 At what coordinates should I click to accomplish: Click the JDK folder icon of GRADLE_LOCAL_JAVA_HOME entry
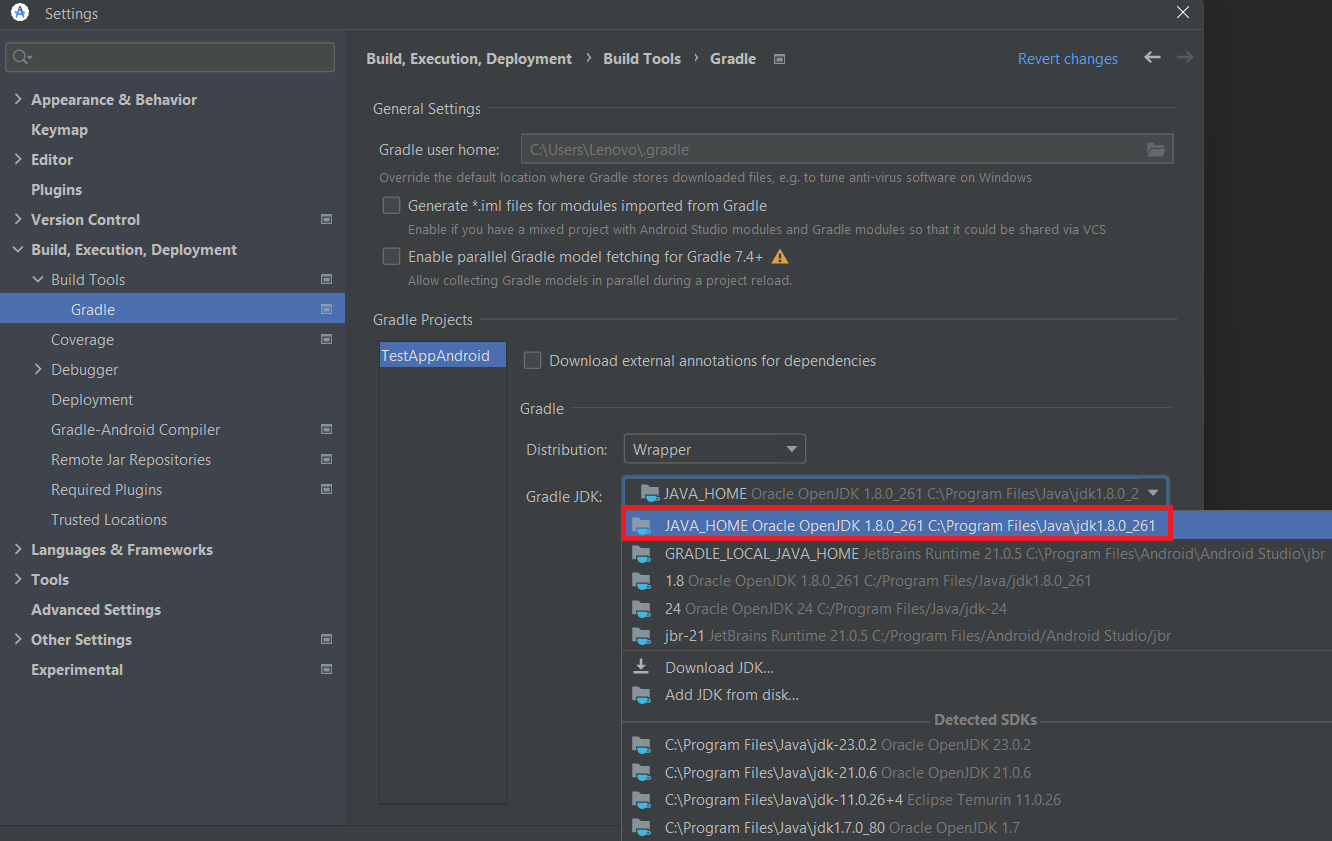tap(642, 553)
